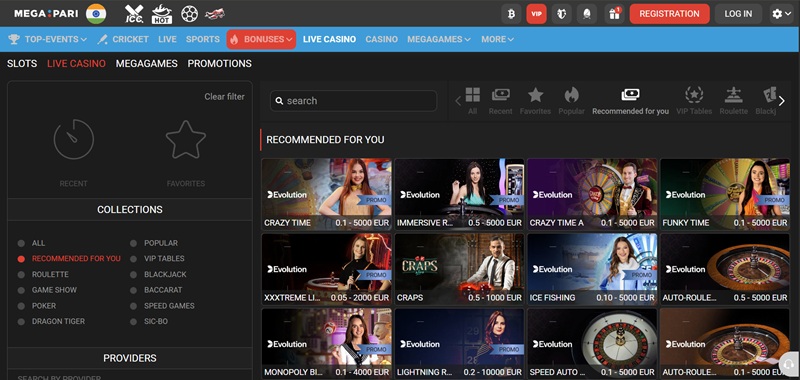Screen dimensions: 800x380
Task: Click the red Registration button
Action: [x=669, y=14]
